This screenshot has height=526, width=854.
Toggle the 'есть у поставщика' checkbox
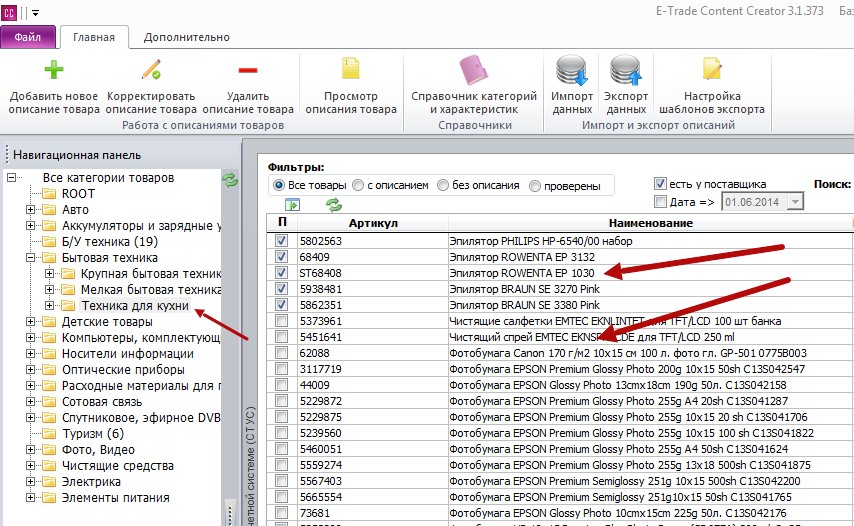pyautogui.click(x=660, y=184)
